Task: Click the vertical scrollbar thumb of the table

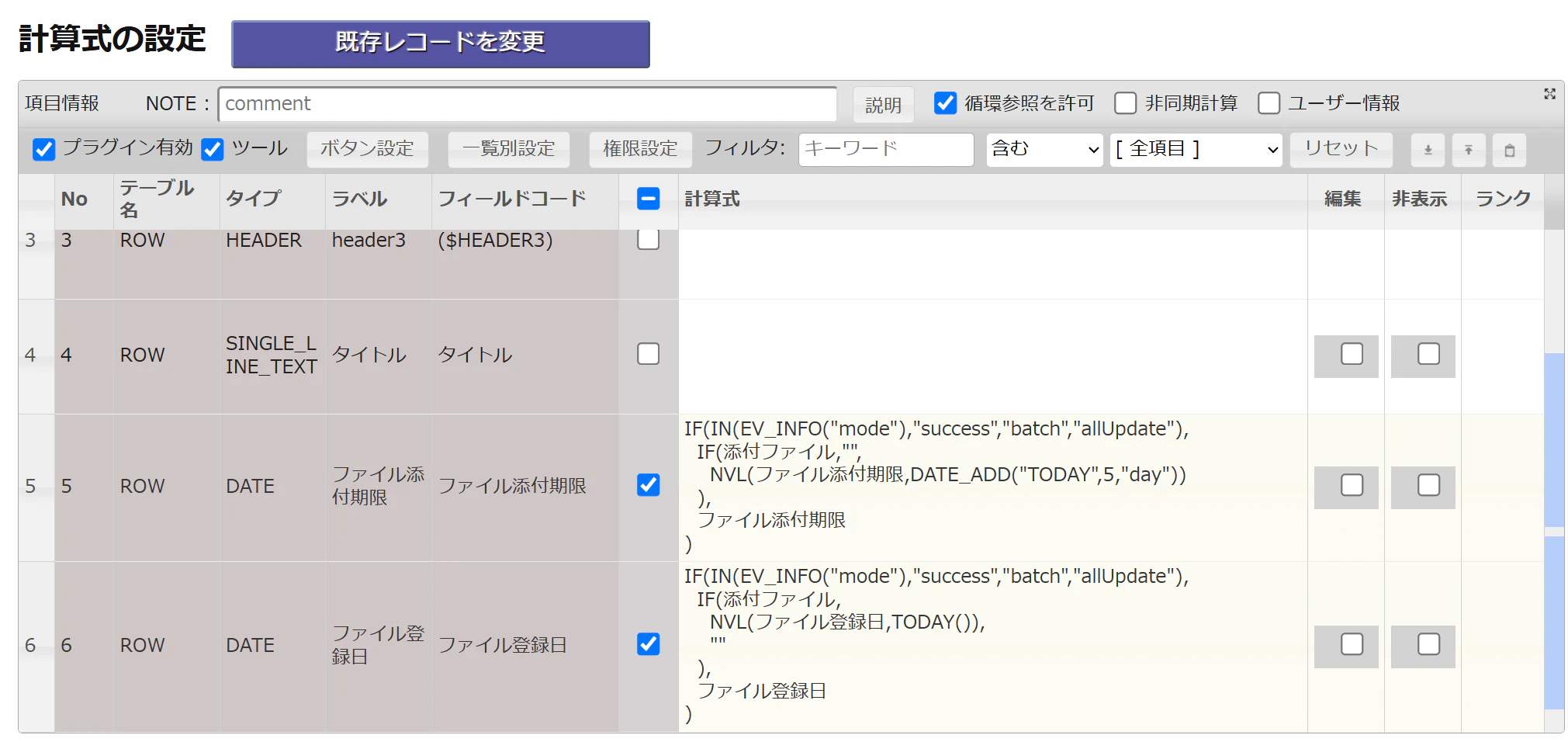Action: [1554, 532]
